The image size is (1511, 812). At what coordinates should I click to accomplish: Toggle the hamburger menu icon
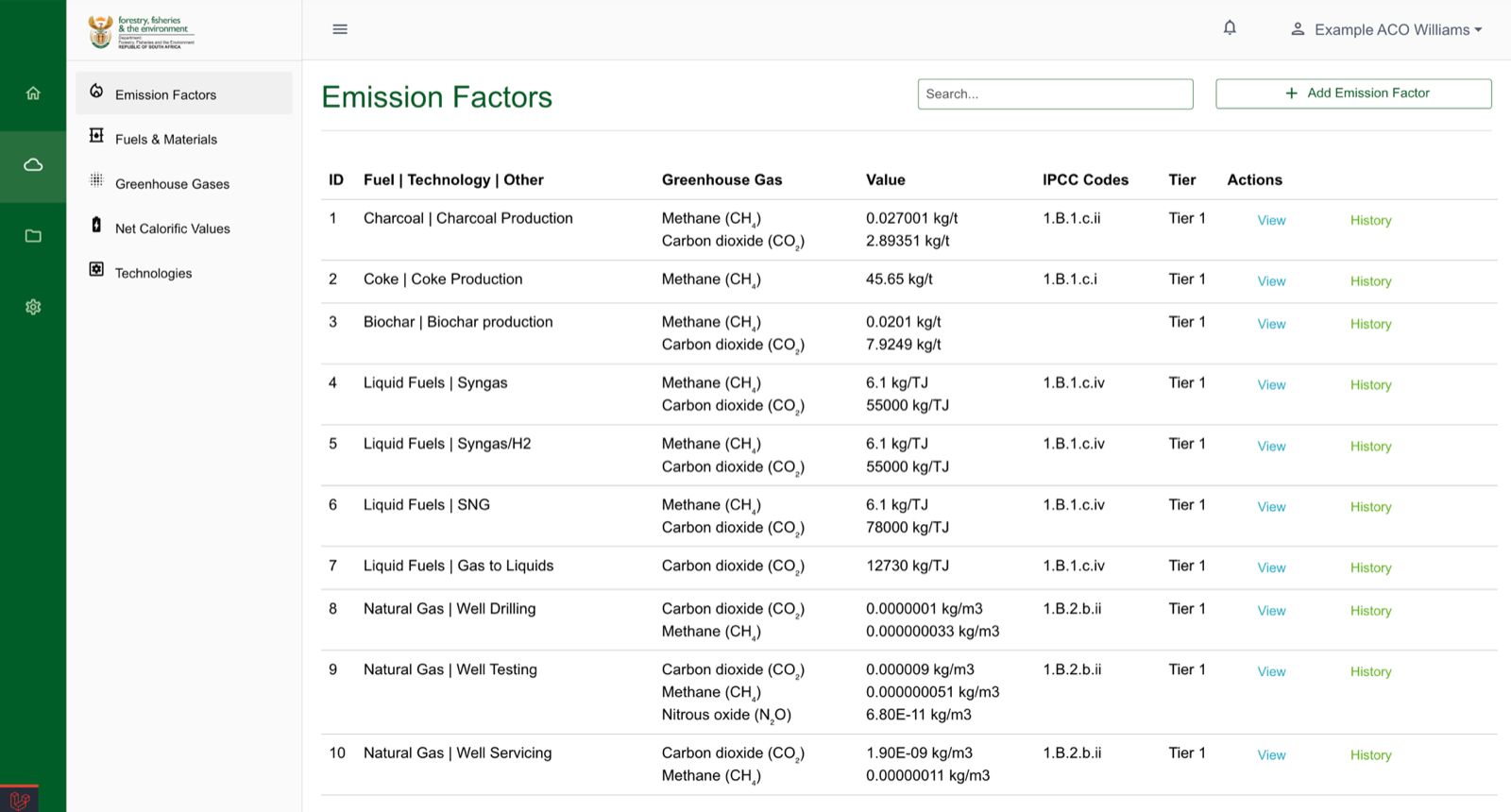(340, 29)
